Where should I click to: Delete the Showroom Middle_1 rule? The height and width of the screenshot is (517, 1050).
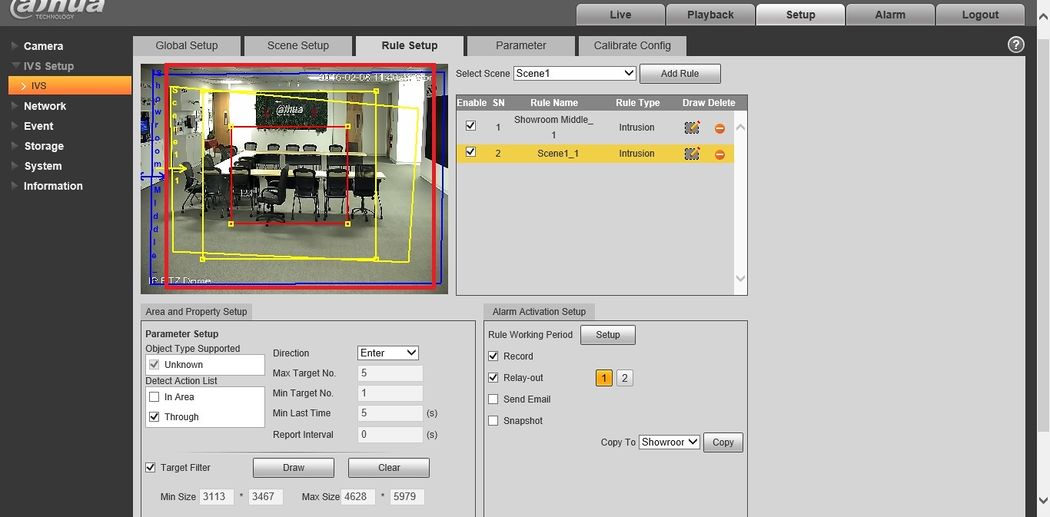[719, 128]
